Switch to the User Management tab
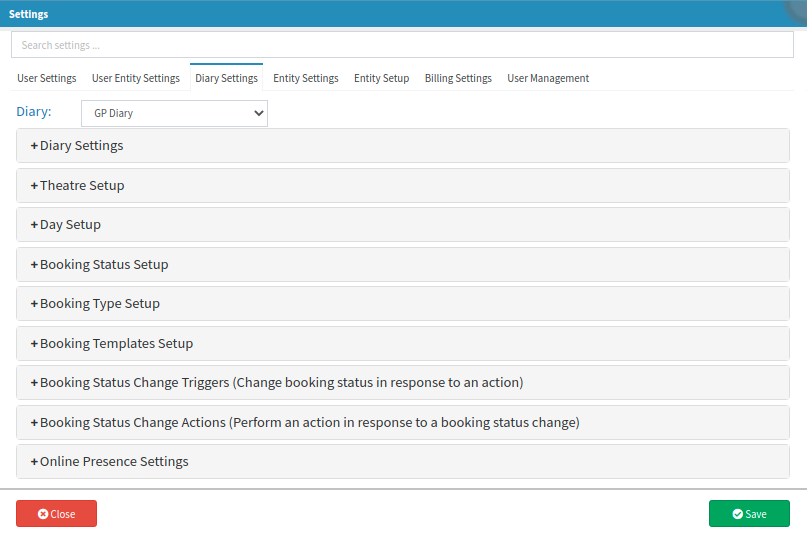 (x=548, y=78)
